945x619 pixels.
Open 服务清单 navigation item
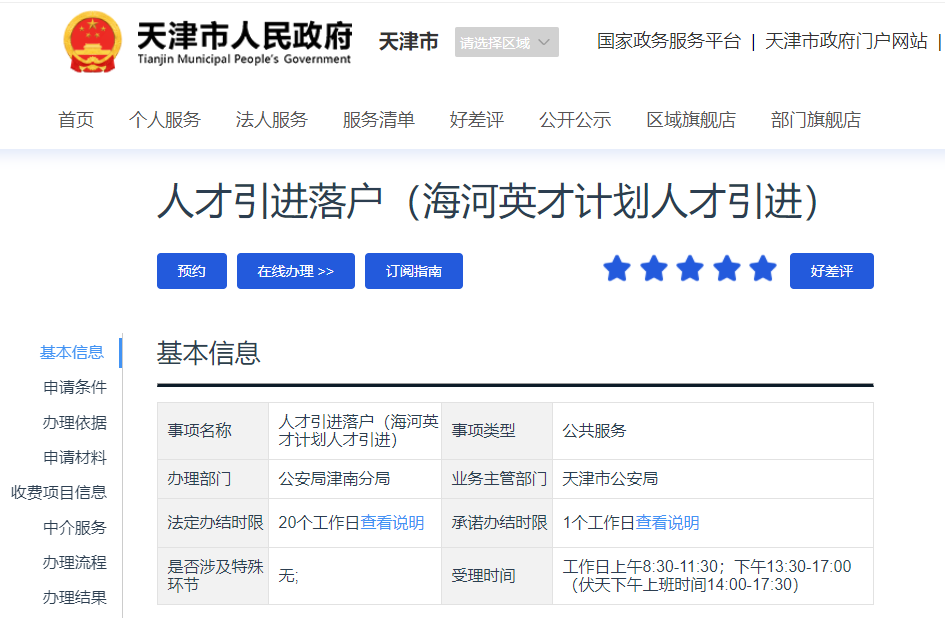(x=378, y=120)
